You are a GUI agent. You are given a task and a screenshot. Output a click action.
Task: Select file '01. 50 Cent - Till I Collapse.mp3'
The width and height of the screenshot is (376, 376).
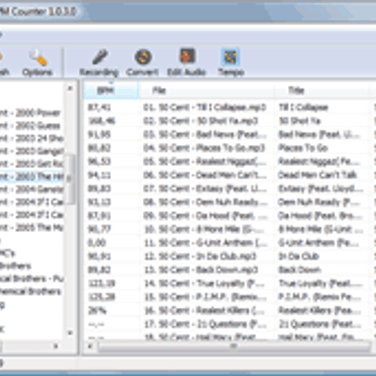[x=205, y=107]
